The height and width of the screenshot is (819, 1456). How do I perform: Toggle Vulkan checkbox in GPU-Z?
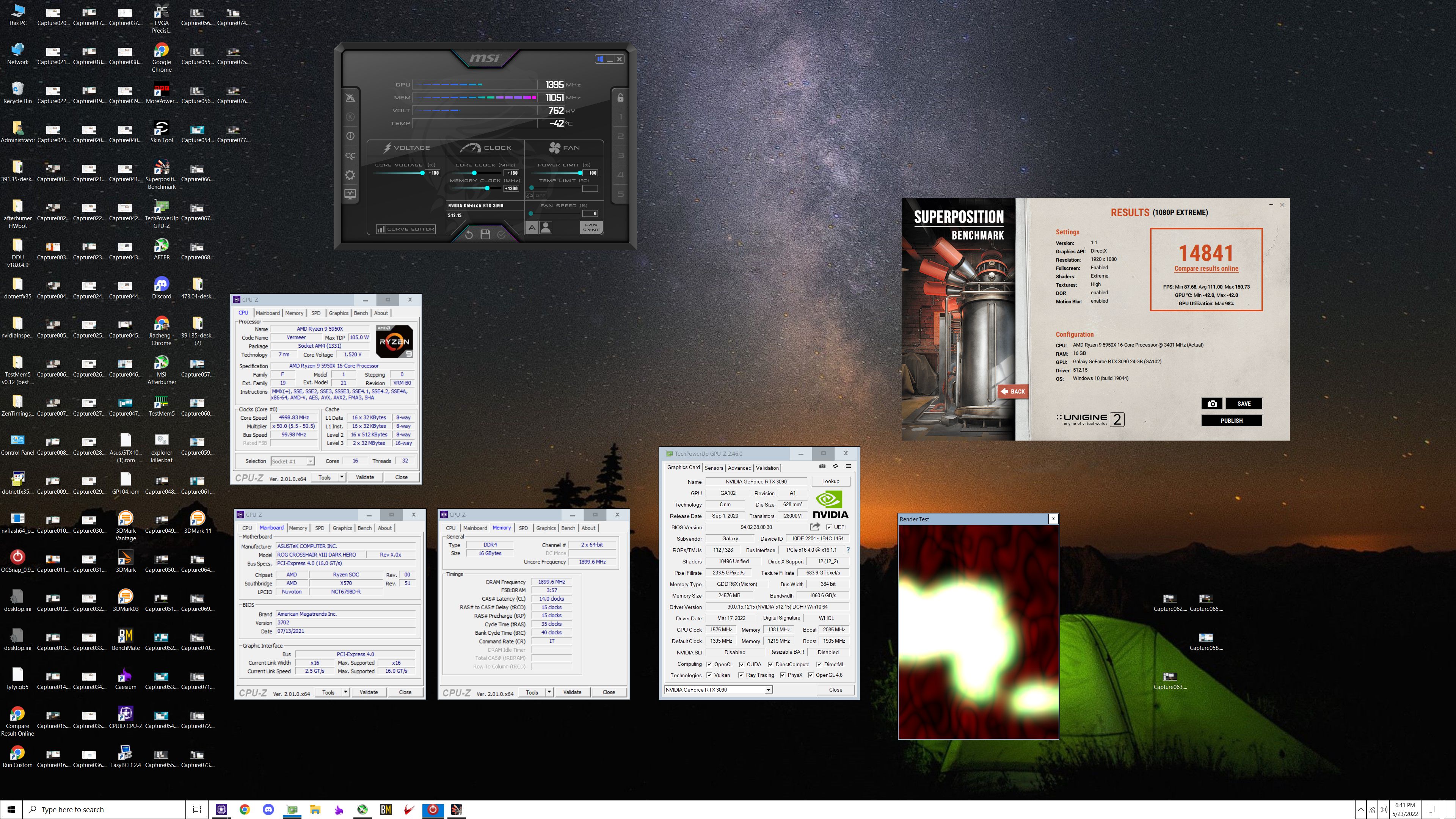click(x=709, y=675)
